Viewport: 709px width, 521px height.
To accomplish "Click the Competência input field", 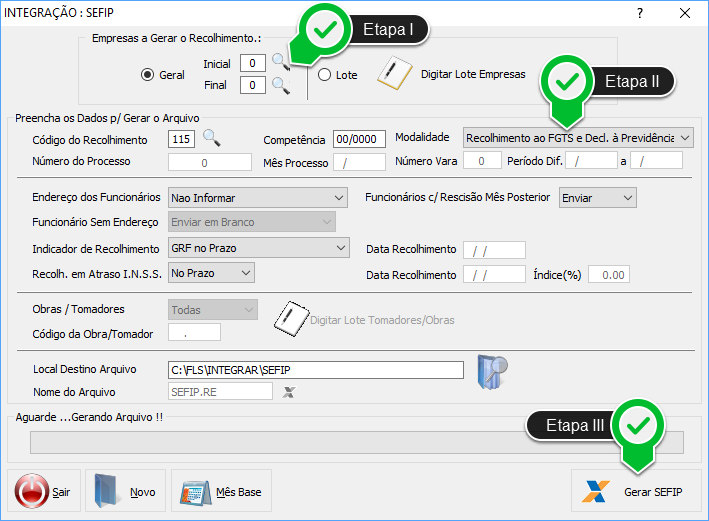I will (x=359, y=139).
